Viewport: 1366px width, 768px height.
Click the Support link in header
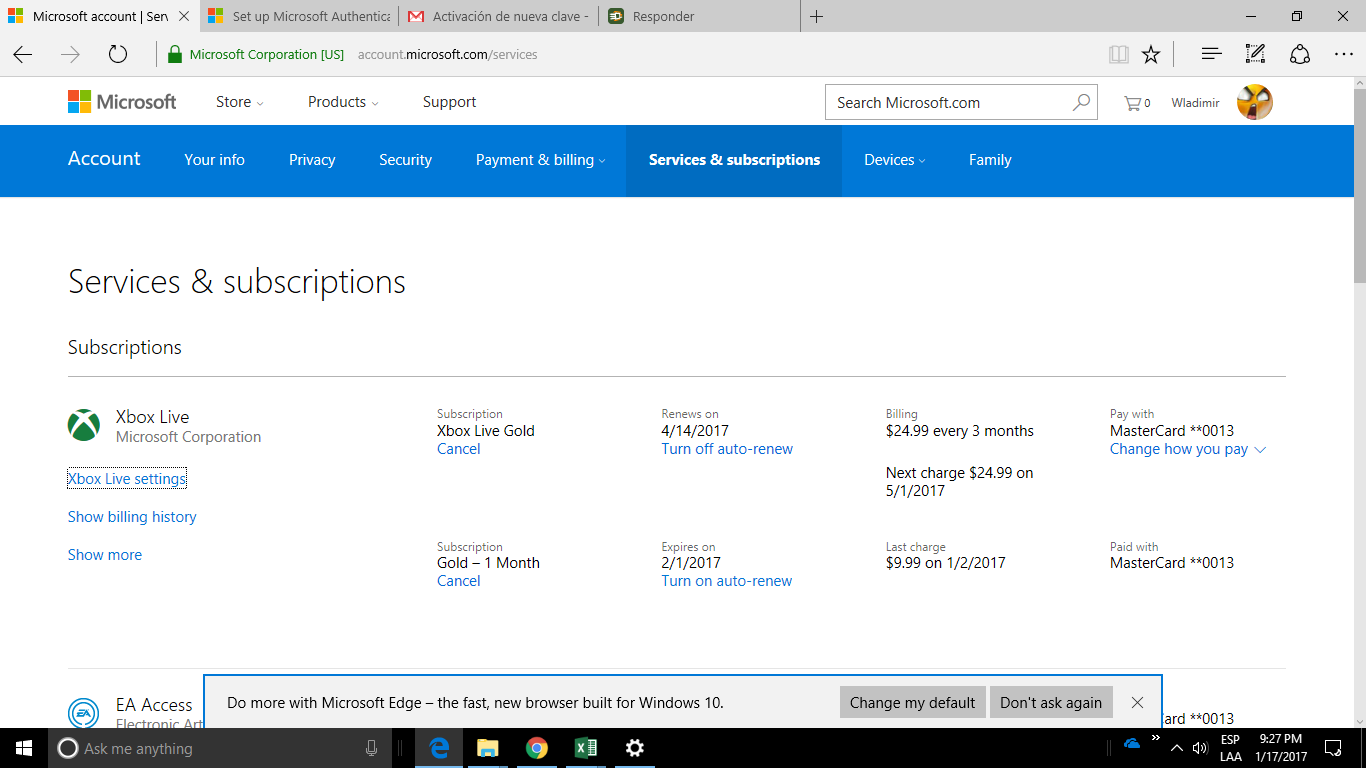click(x=449, y=102)
